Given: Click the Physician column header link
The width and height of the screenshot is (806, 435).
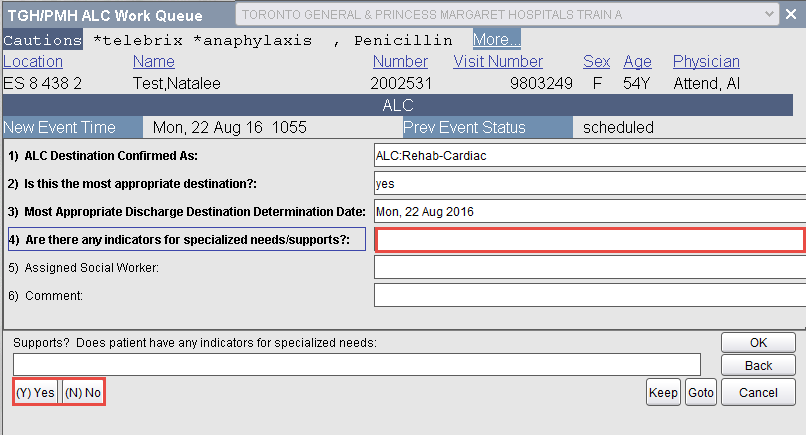Looking at the screenshot, I should coord(706,62).
